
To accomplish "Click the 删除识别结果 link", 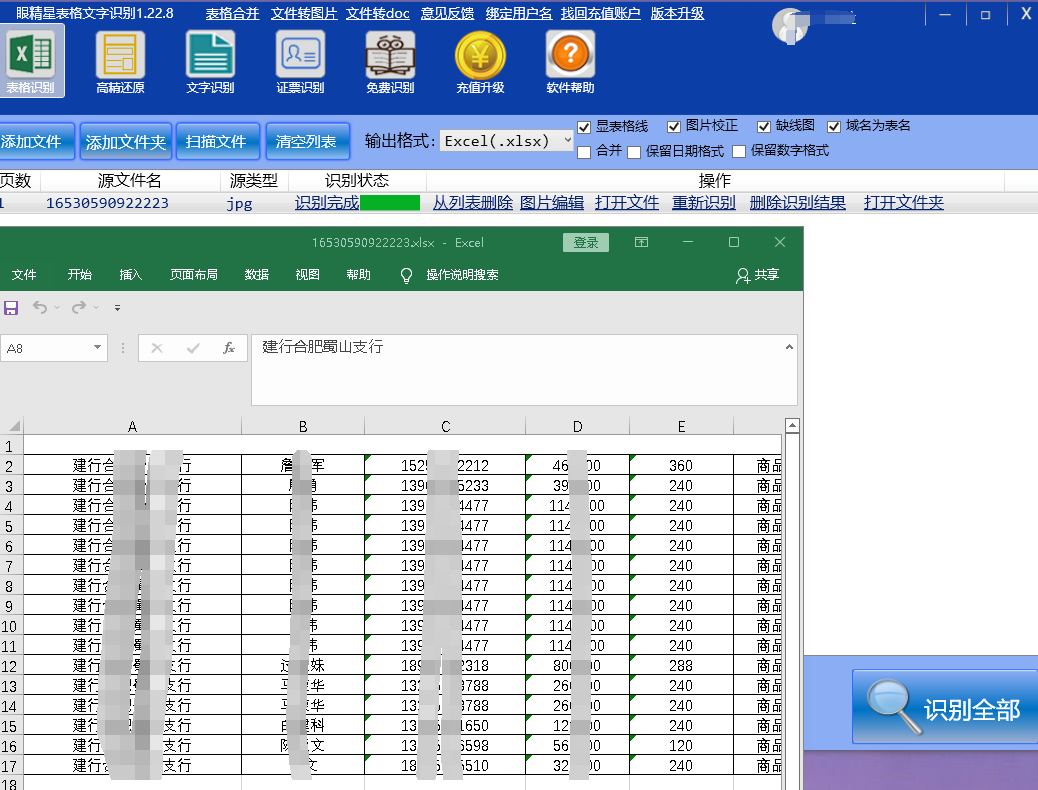I will pos(798,203).
